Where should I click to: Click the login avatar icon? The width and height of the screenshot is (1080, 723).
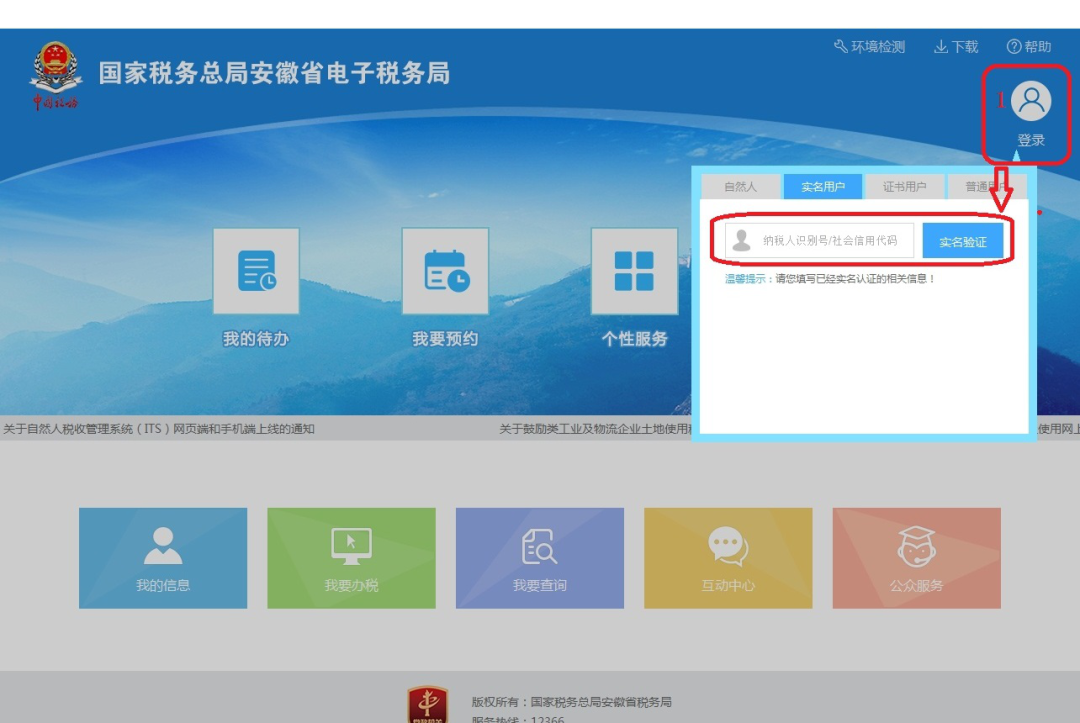pos(1030,101)
